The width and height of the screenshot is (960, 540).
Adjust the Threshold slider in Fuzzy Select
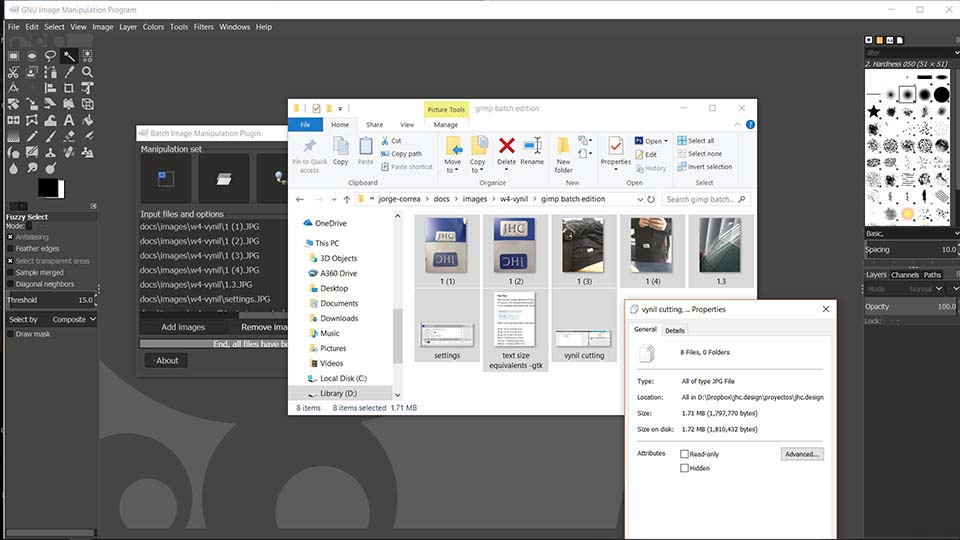click(51, 300)
